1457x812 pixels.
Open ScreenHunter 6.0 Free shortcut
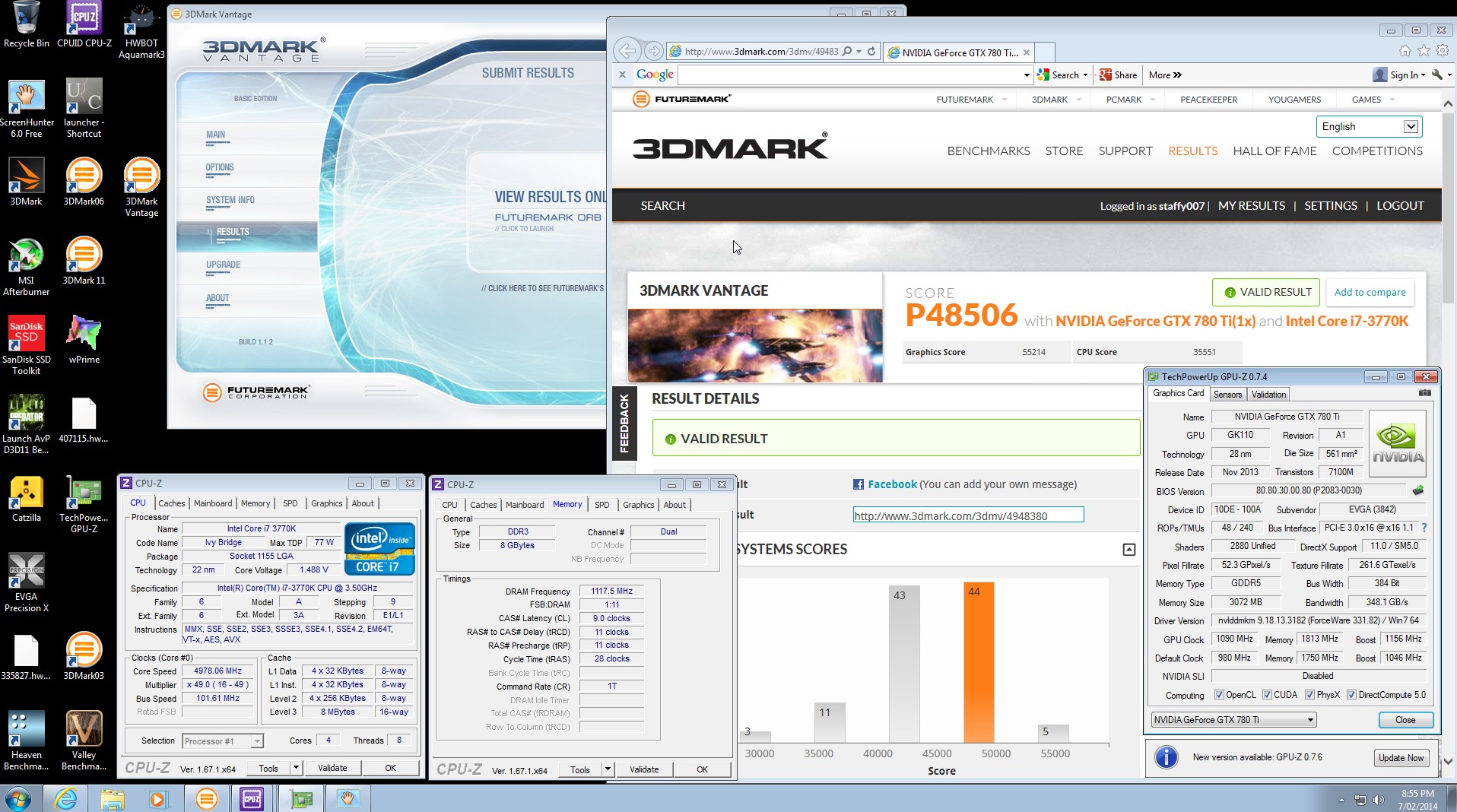pyautogui.click(x=26, y=109)
